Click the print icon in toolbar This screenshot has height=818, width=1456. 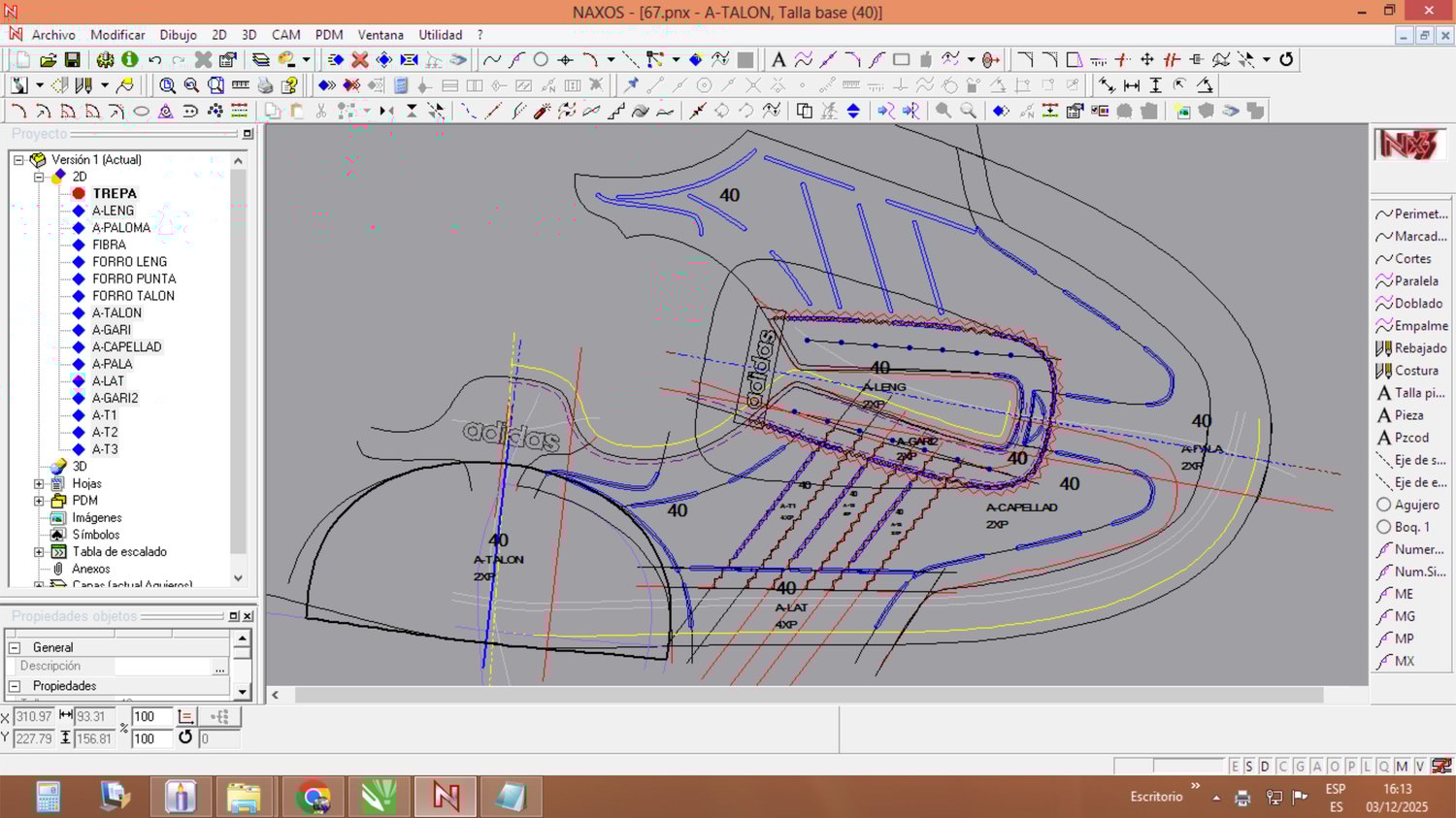[x=265, y=85]
